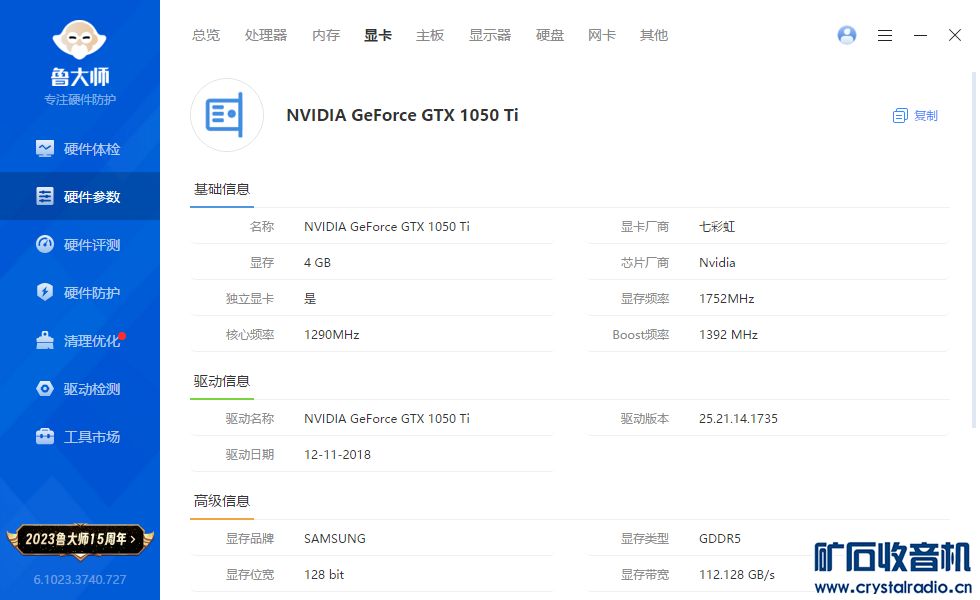Click the 硬件评测 gauge icon

pos(45,245)
